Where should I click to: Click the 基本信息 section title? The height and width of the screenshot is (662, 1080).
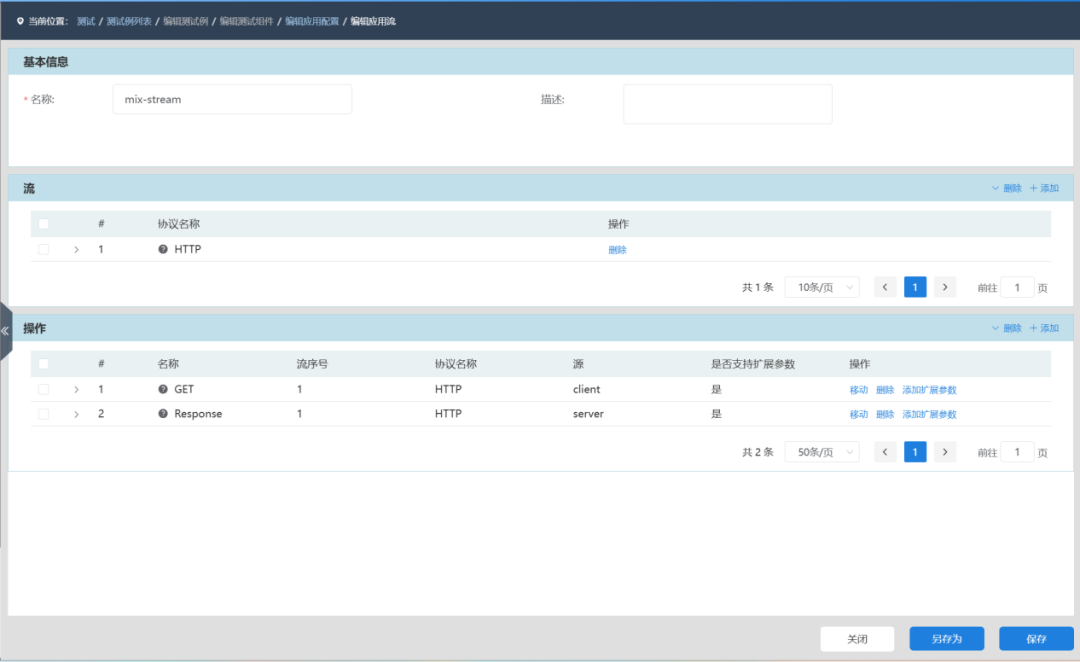[x=45, y=62]
